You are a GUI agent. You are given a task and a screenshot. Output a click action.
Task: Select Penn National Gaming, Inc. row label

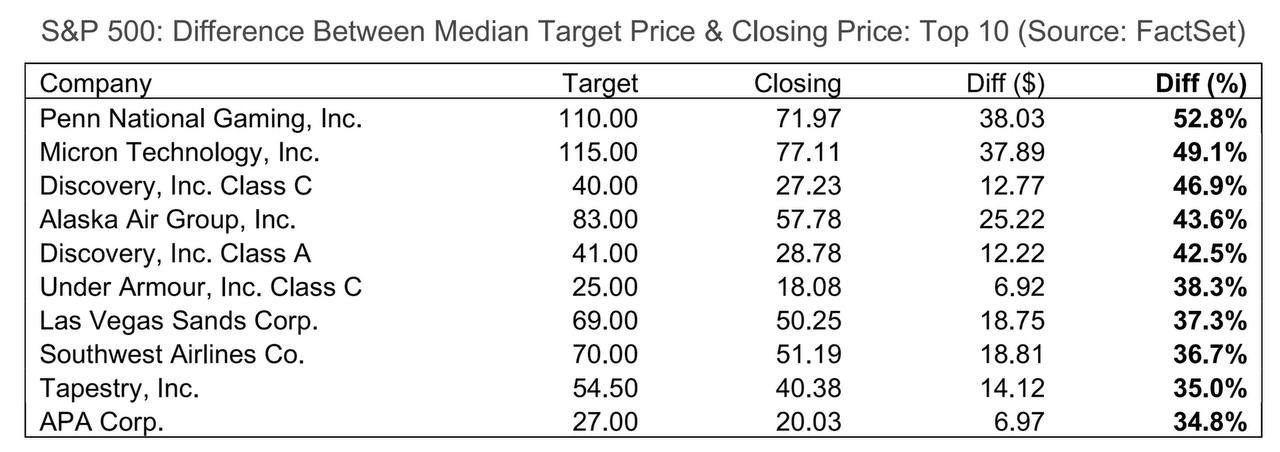tap(201, 119)
